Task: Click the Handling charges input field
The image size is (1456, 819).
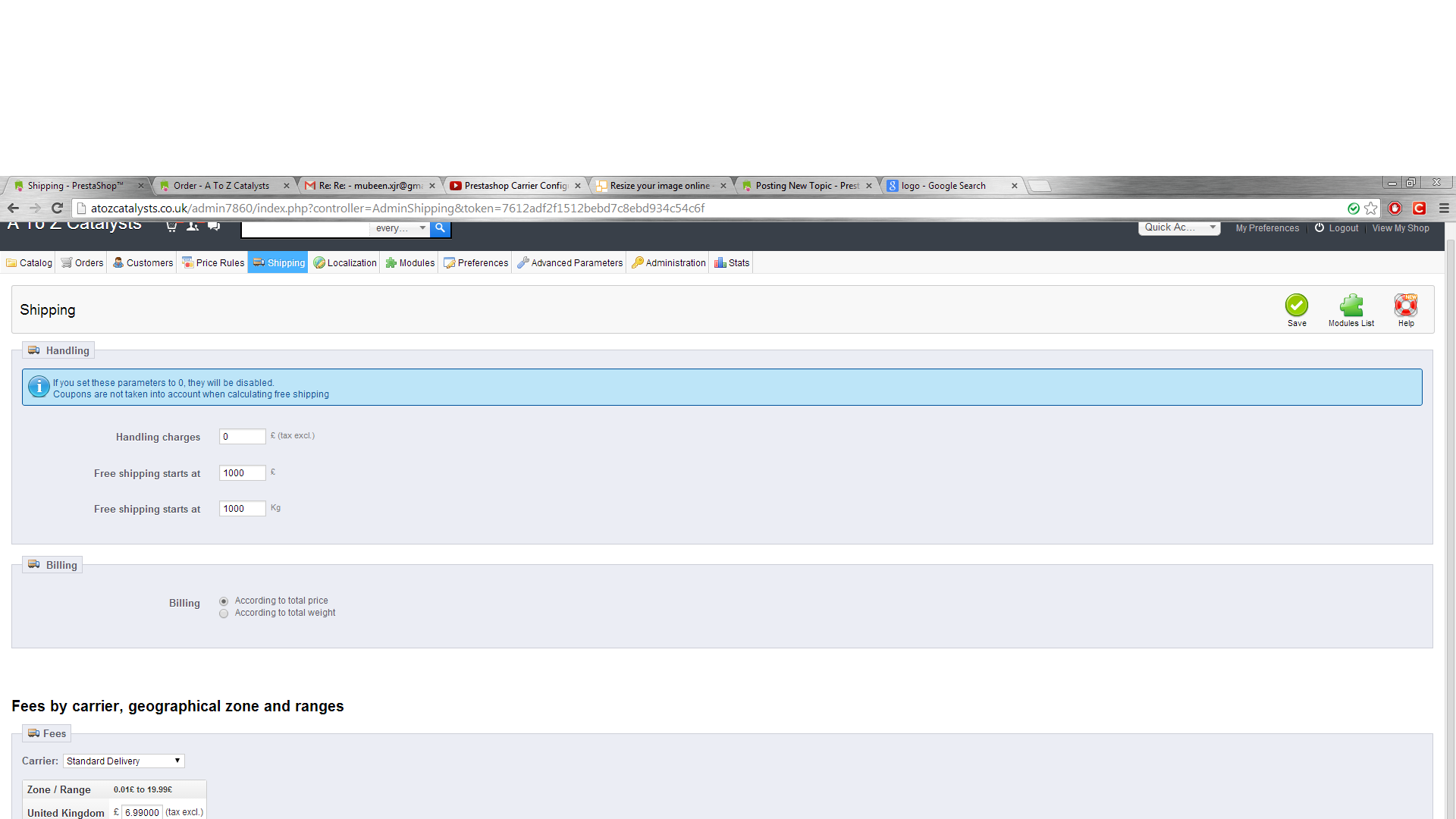Action: pos(242,437)
